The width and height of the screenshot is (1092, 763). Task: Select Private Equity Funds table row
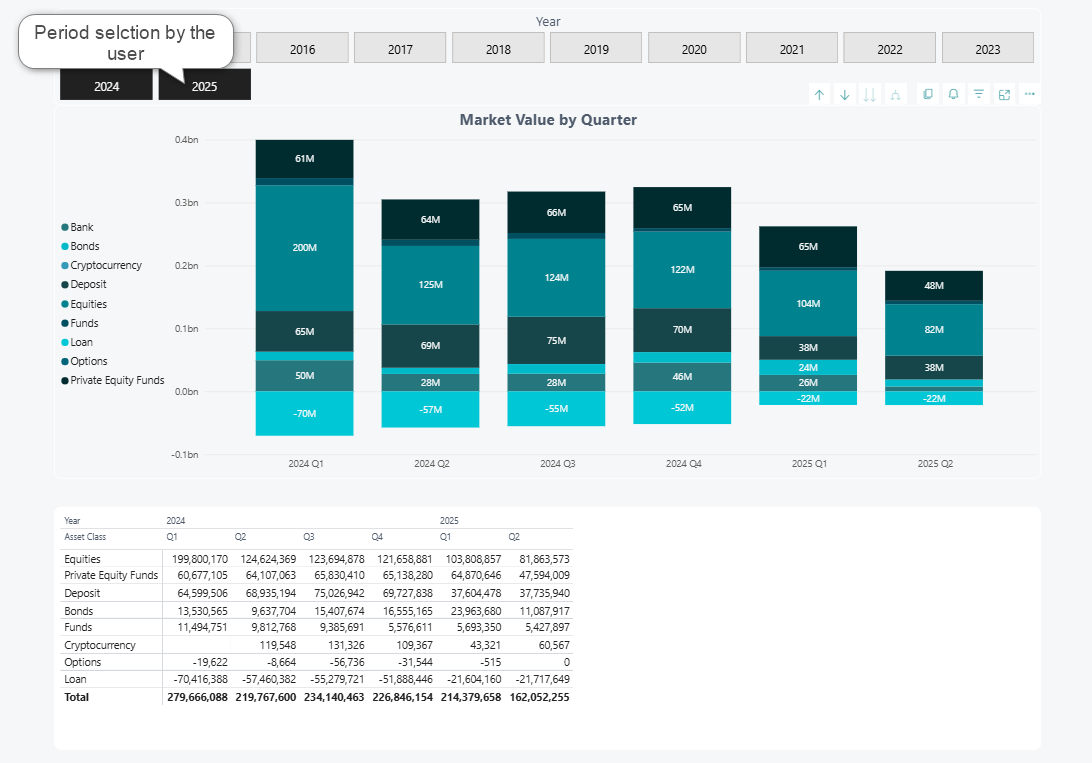click(111, 575)
